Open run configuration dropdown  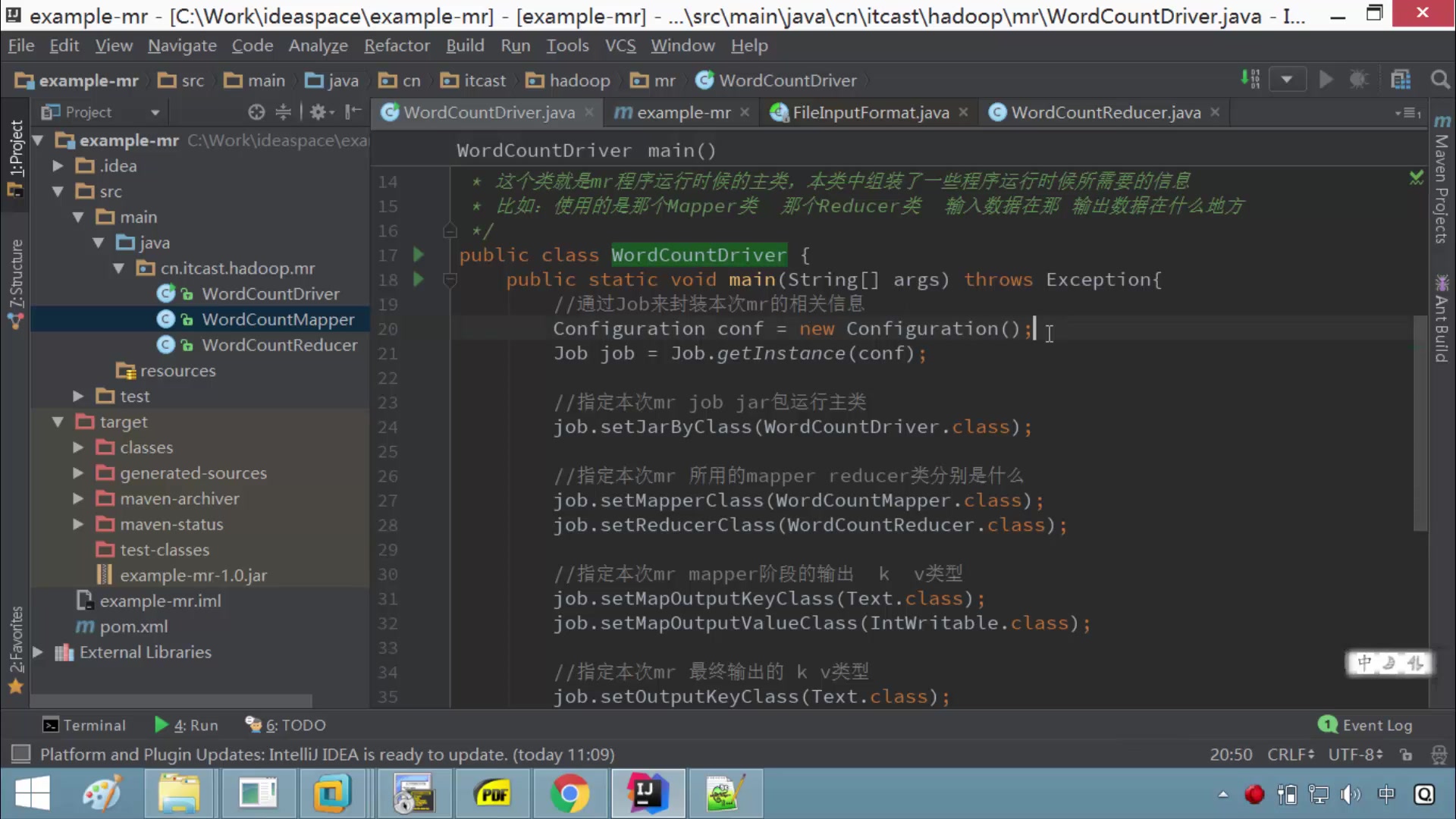click(x=1286, y=80)
